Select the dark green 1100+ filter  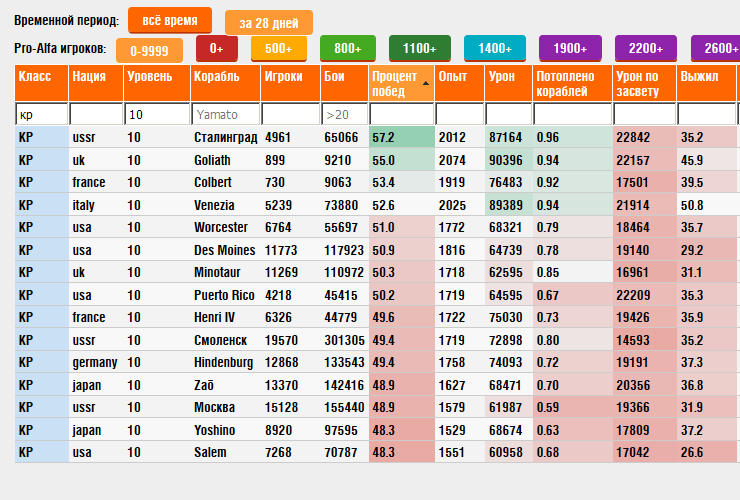click(420, 48)
